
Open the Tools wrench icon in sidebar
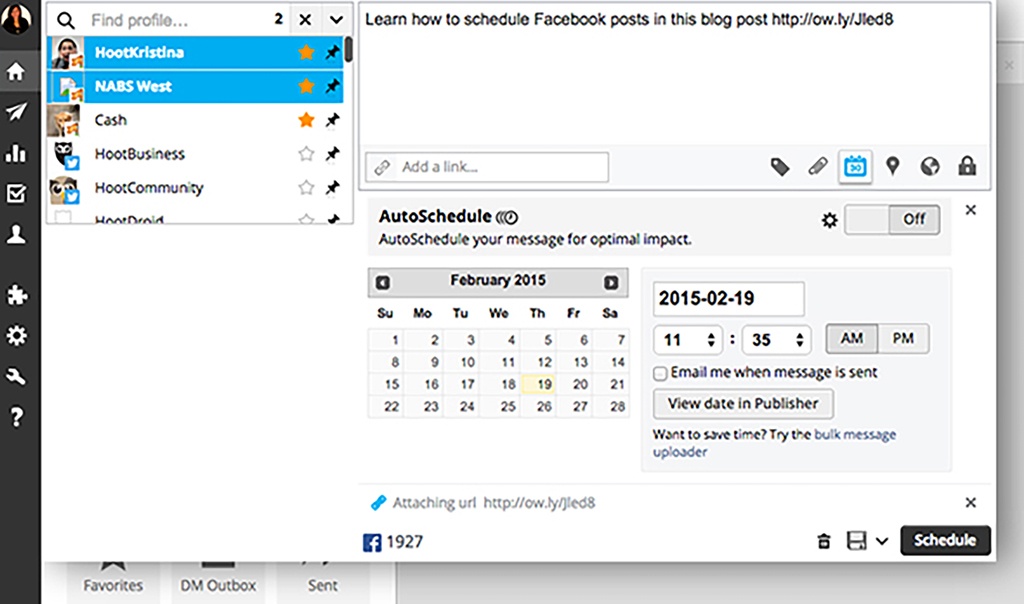click(16, 376)
